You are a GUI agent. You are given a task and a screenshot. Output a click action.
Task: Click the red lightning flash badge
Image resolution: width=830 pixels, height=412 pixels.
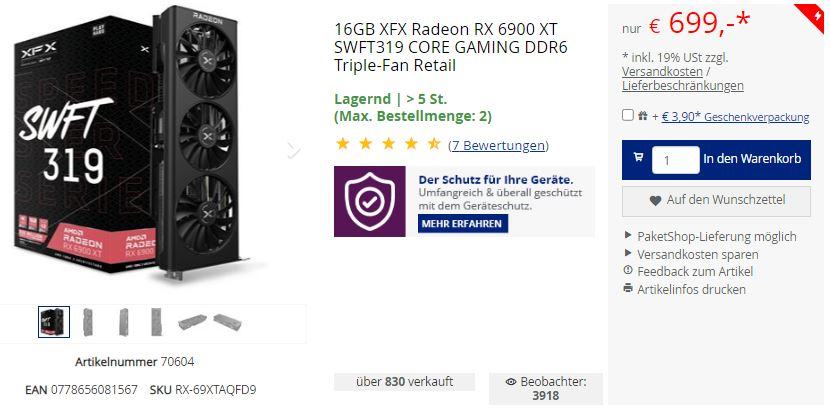coord(814,14)
